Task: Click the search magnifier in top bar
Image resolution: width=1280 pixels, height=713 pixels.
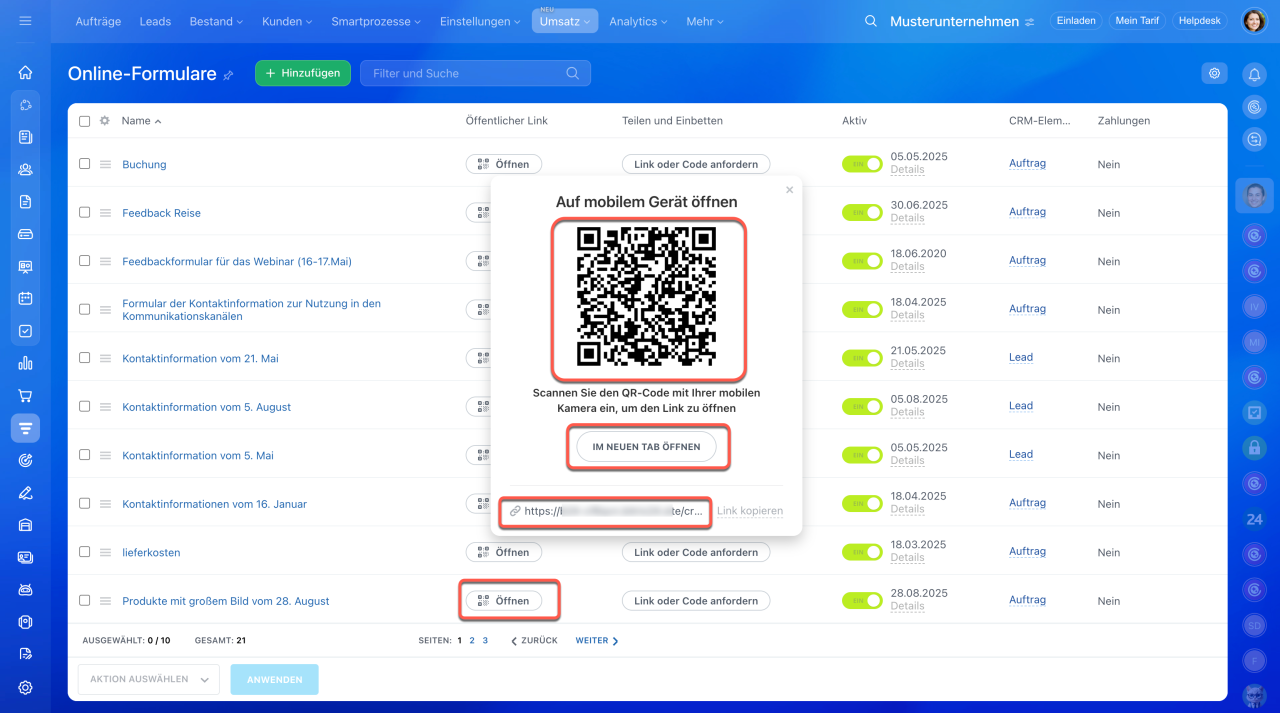Action: (x=871, y=21)
